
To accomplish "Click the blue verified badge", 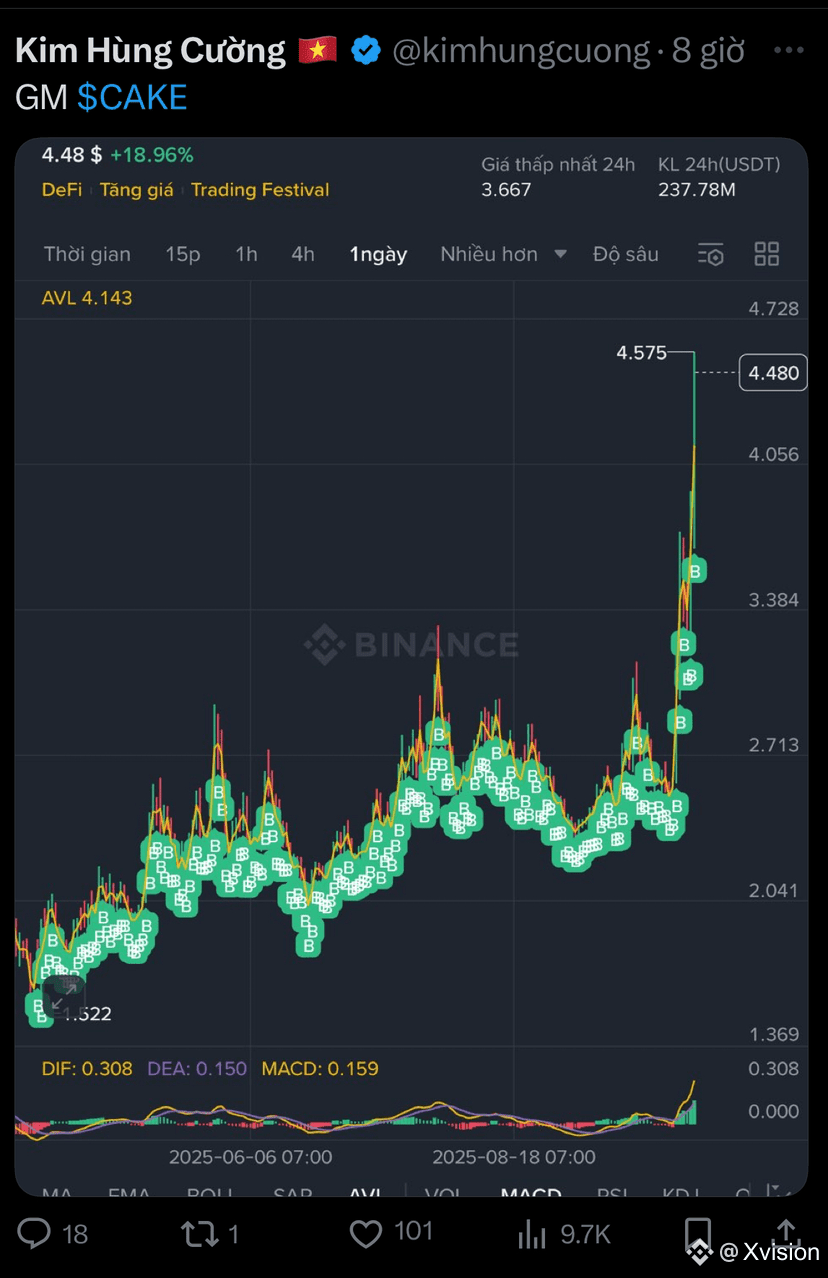I will click(x=366, y=50).
